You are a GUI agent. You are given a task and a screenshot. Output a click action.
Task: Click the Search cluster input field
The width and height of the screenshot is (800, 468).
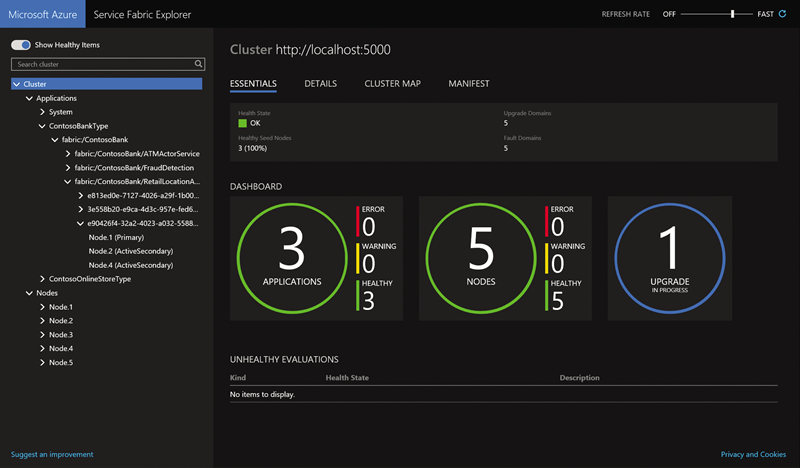click(108, 64)
